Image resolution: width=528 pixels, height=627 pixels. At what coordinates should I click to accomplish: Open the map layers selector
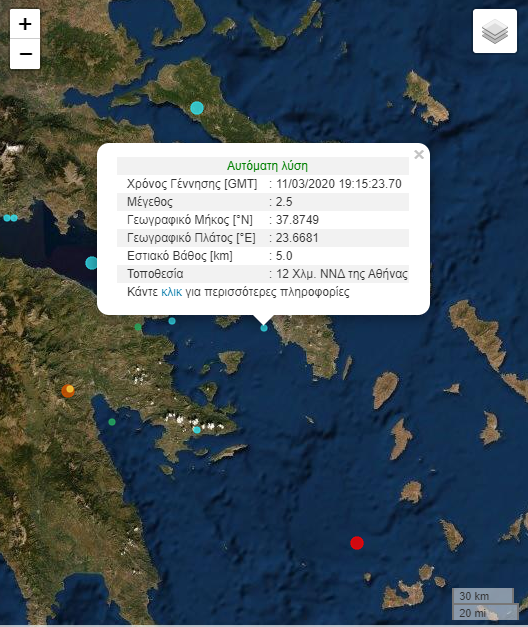pyautogui.click(x=495, y=31)
